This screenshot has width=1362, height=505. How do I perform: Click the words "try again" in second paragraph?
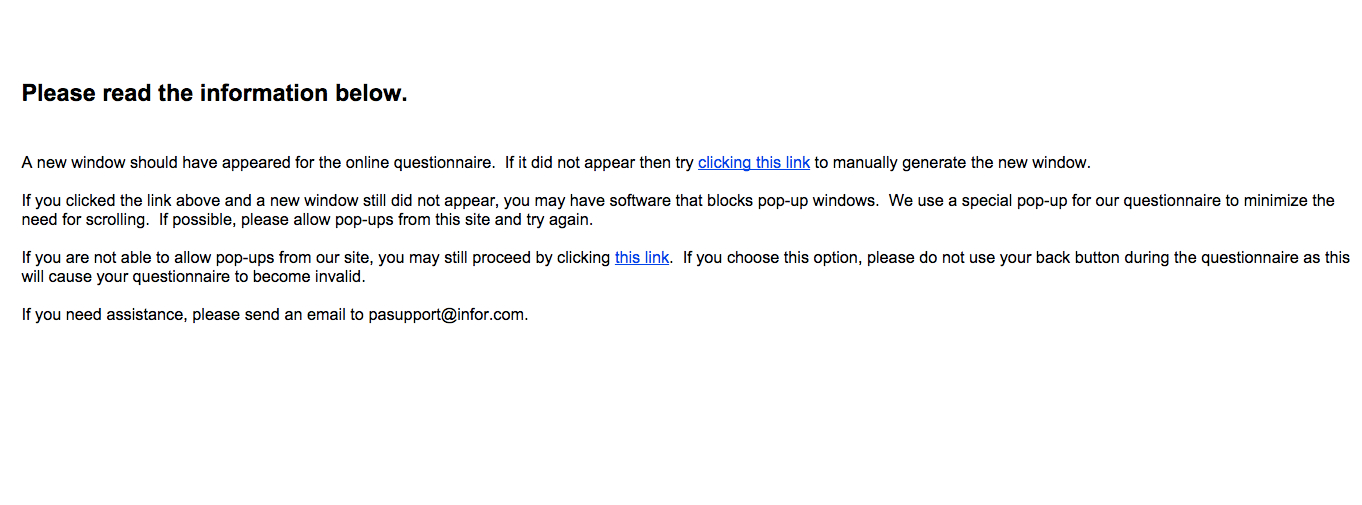[560, 220]
